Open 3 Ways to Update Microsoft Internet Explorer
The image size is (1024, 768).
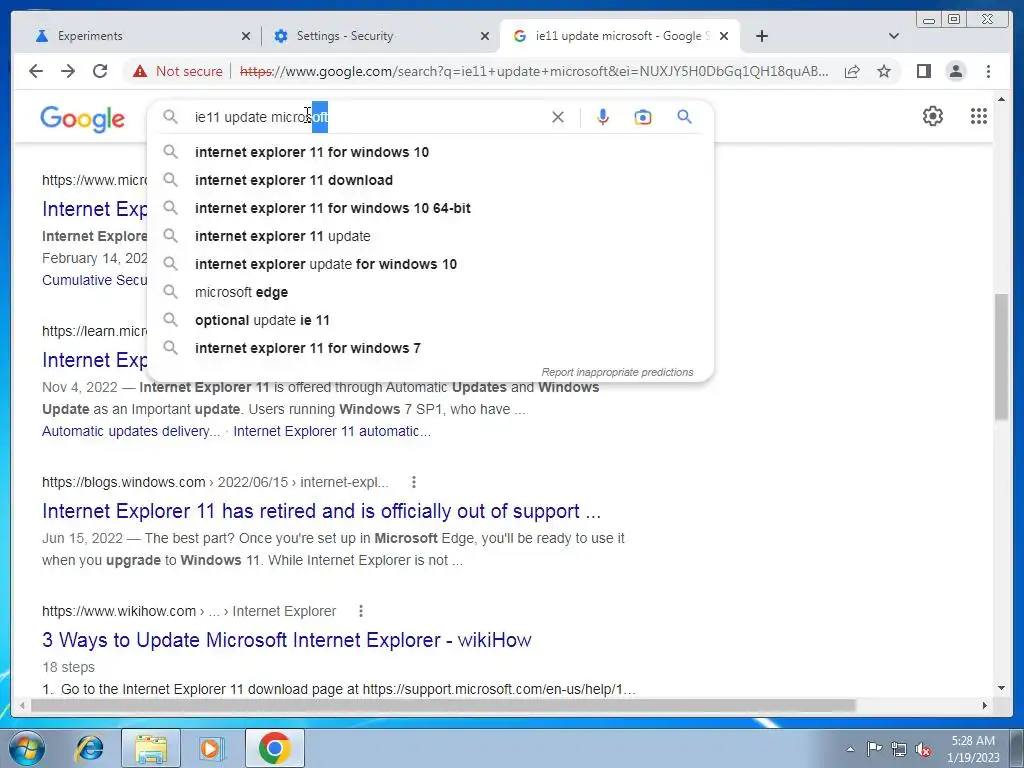point(287,640)
